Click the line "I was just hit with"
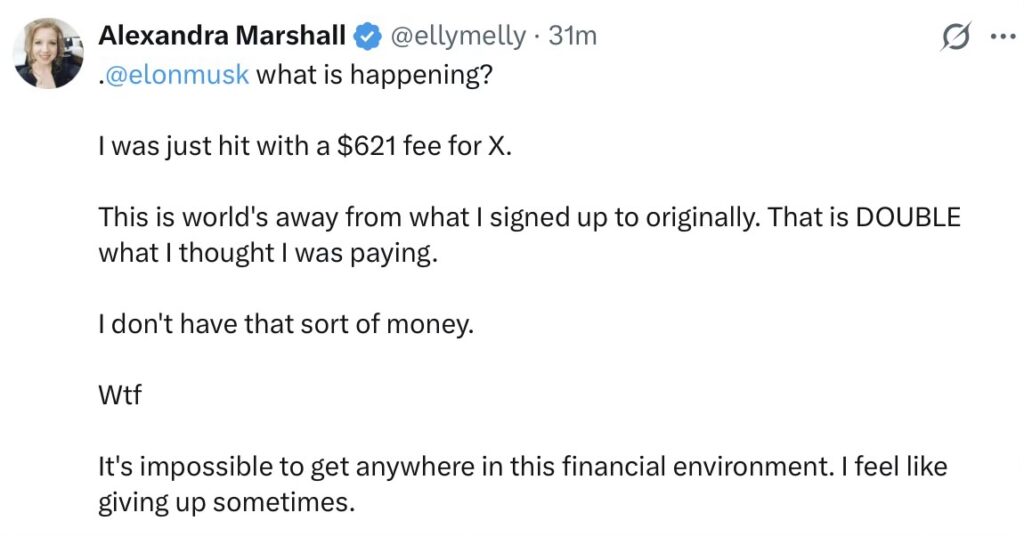 coord(190,150)
